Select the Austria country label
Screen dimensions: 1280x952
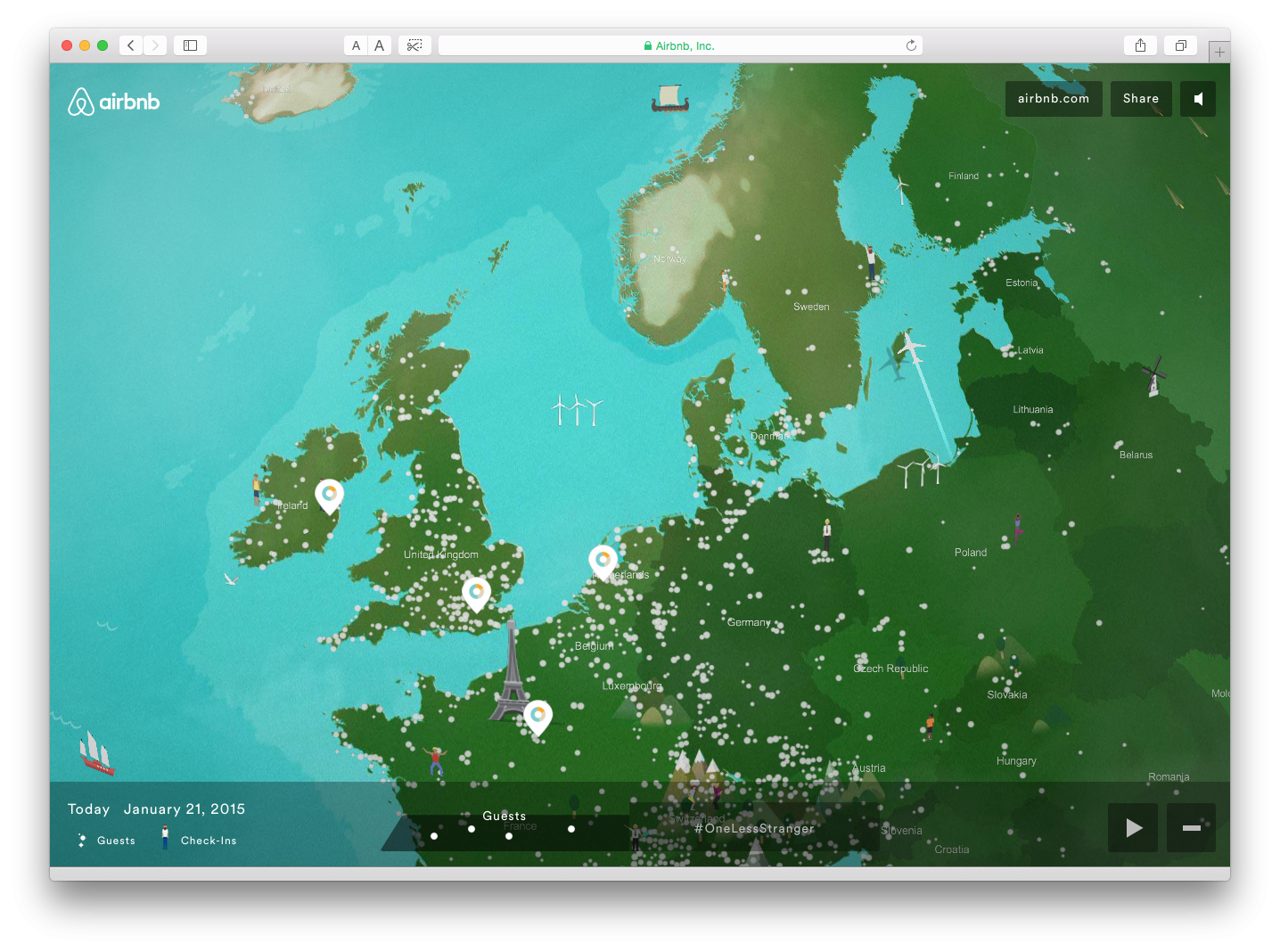(x=869, y=768)
